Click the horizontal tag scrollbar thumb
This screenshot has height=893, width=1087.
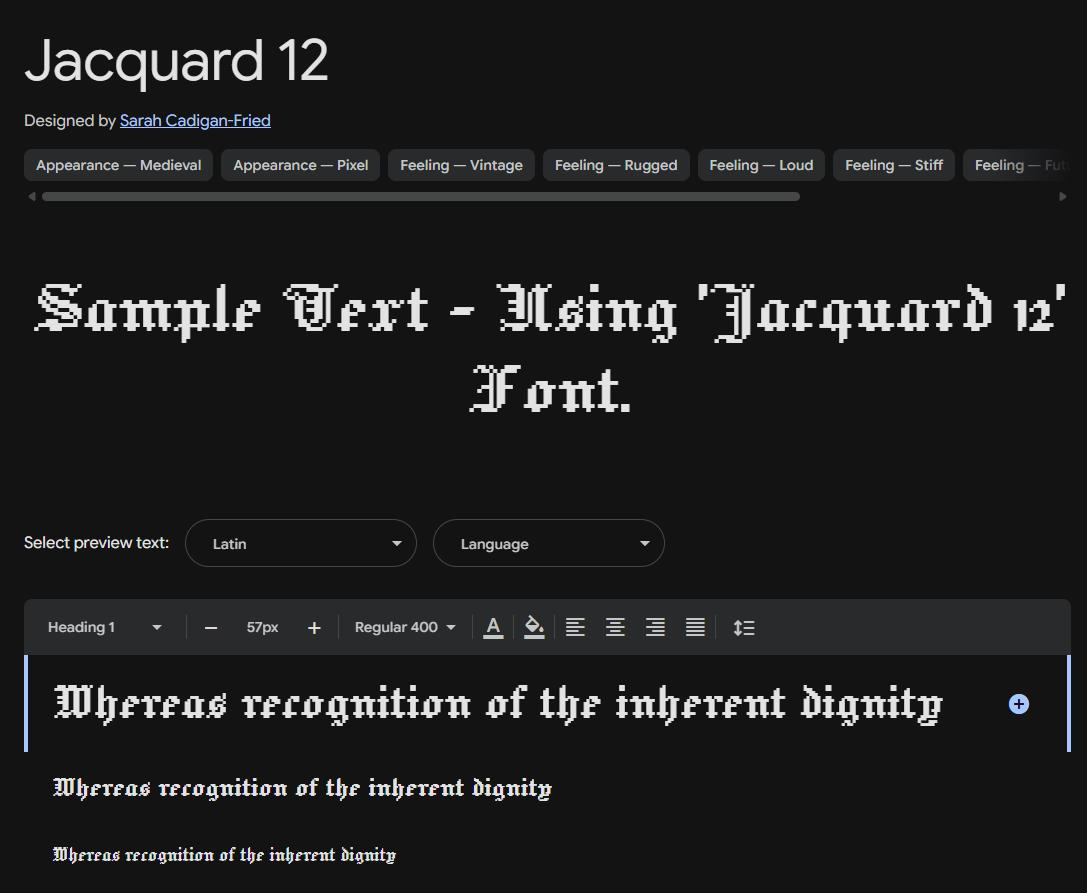click(x=421, y=197)
